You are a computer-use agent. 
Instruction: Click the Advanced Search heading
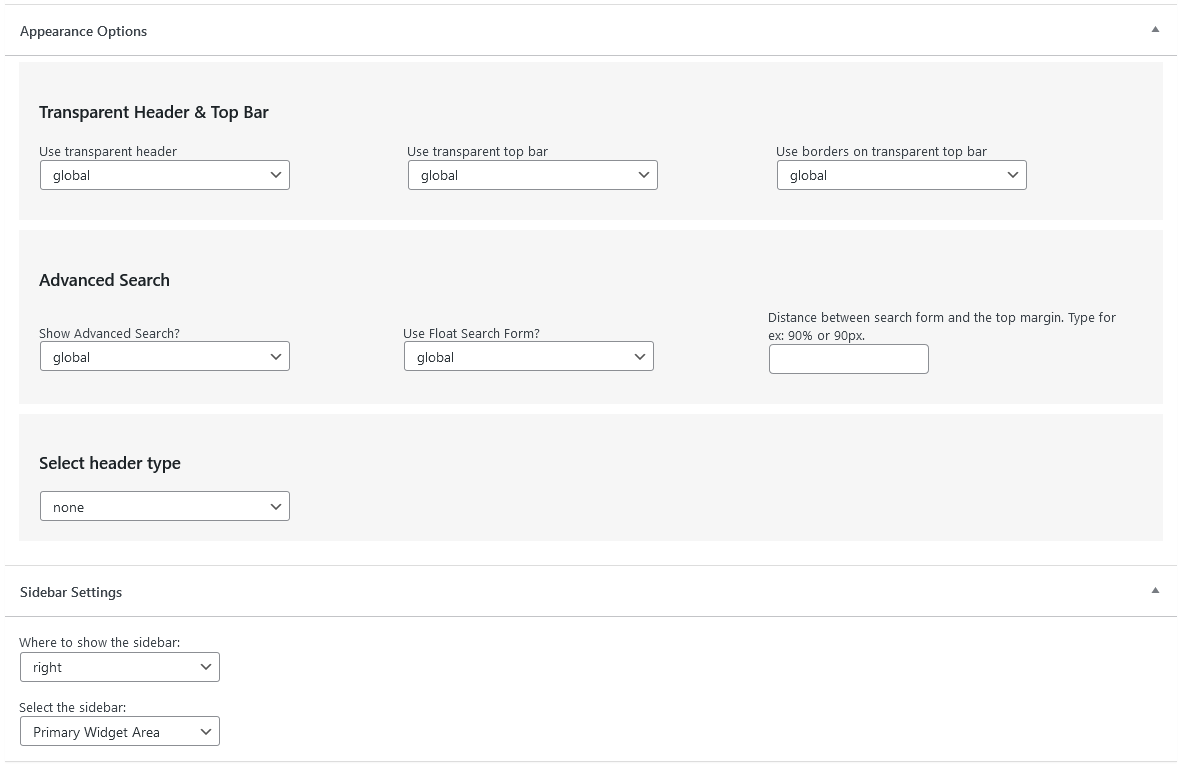tap(104, 280)
